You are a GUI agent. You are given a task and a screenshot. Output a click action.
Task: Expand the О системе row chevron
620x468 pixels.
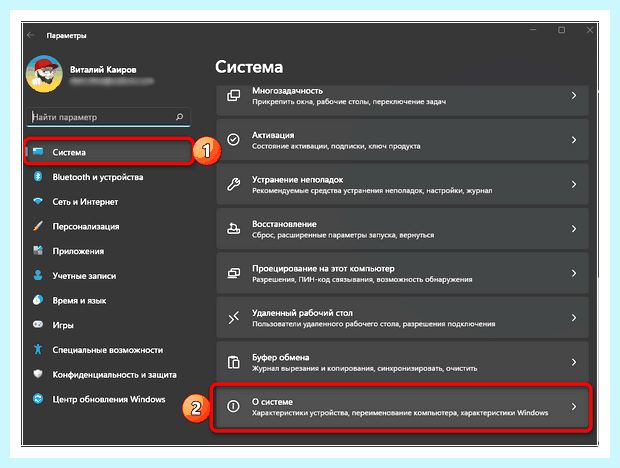point(573,406)
